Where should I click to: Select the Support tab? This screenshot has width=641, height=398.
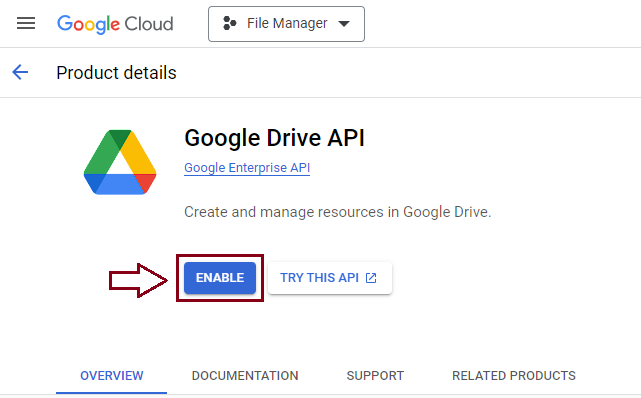[375, 376]
